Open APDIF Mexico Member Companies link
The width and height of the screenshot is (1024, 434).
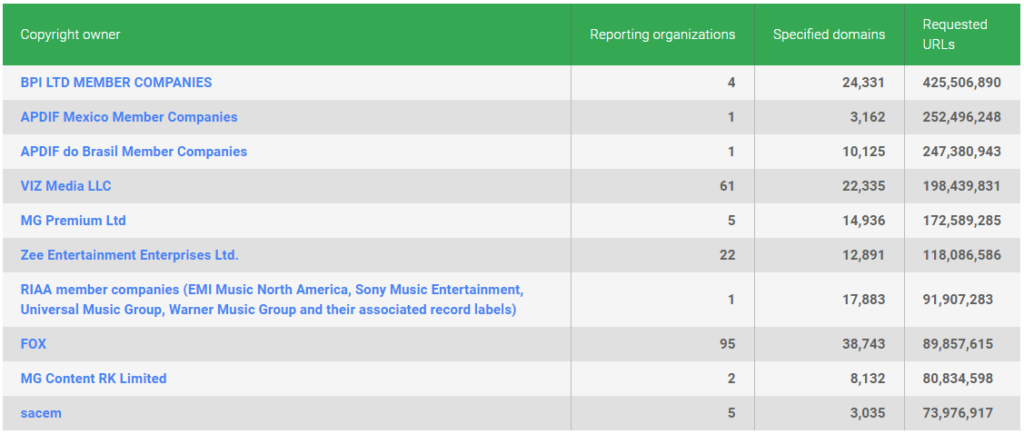[x=129, y=117]
